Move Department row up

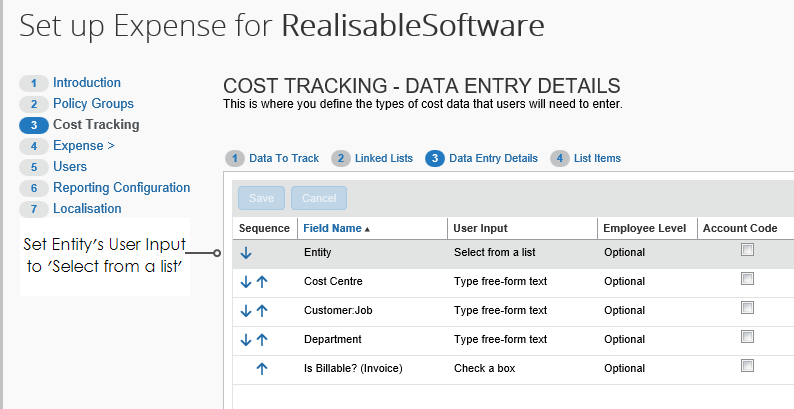tap(262, 340)
